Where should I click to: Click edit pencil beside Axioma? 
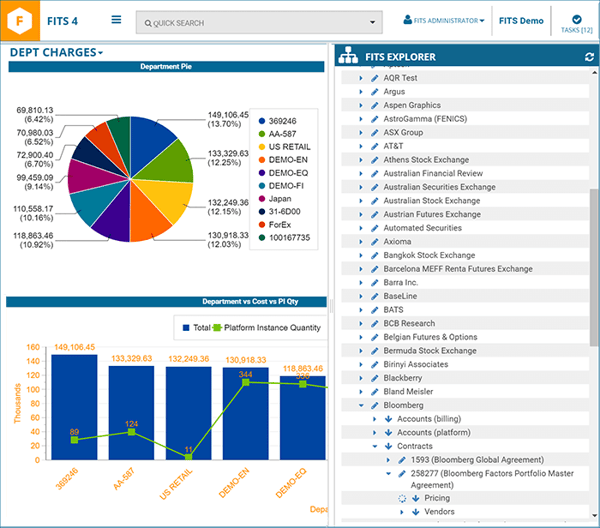coord(375,242)
